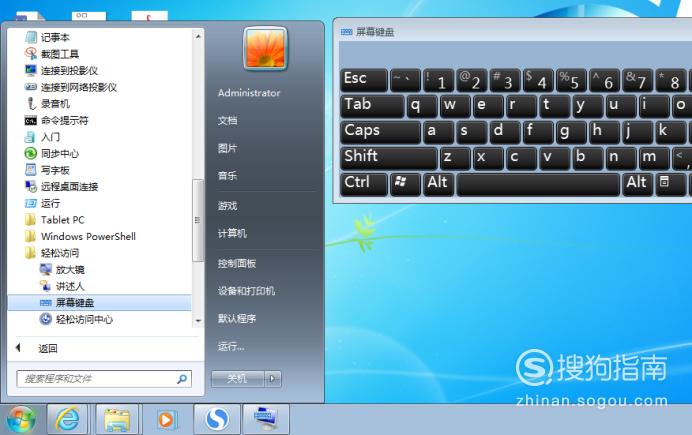Viewport: 692px width, 435px height.
Task: Open shutdown options arrow next to 关机
Action: (273, 379)
